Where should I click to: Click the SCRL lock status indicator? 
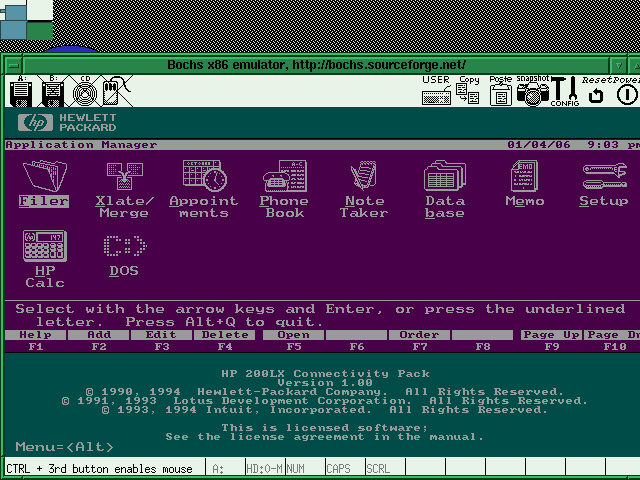tap(385, 469)
